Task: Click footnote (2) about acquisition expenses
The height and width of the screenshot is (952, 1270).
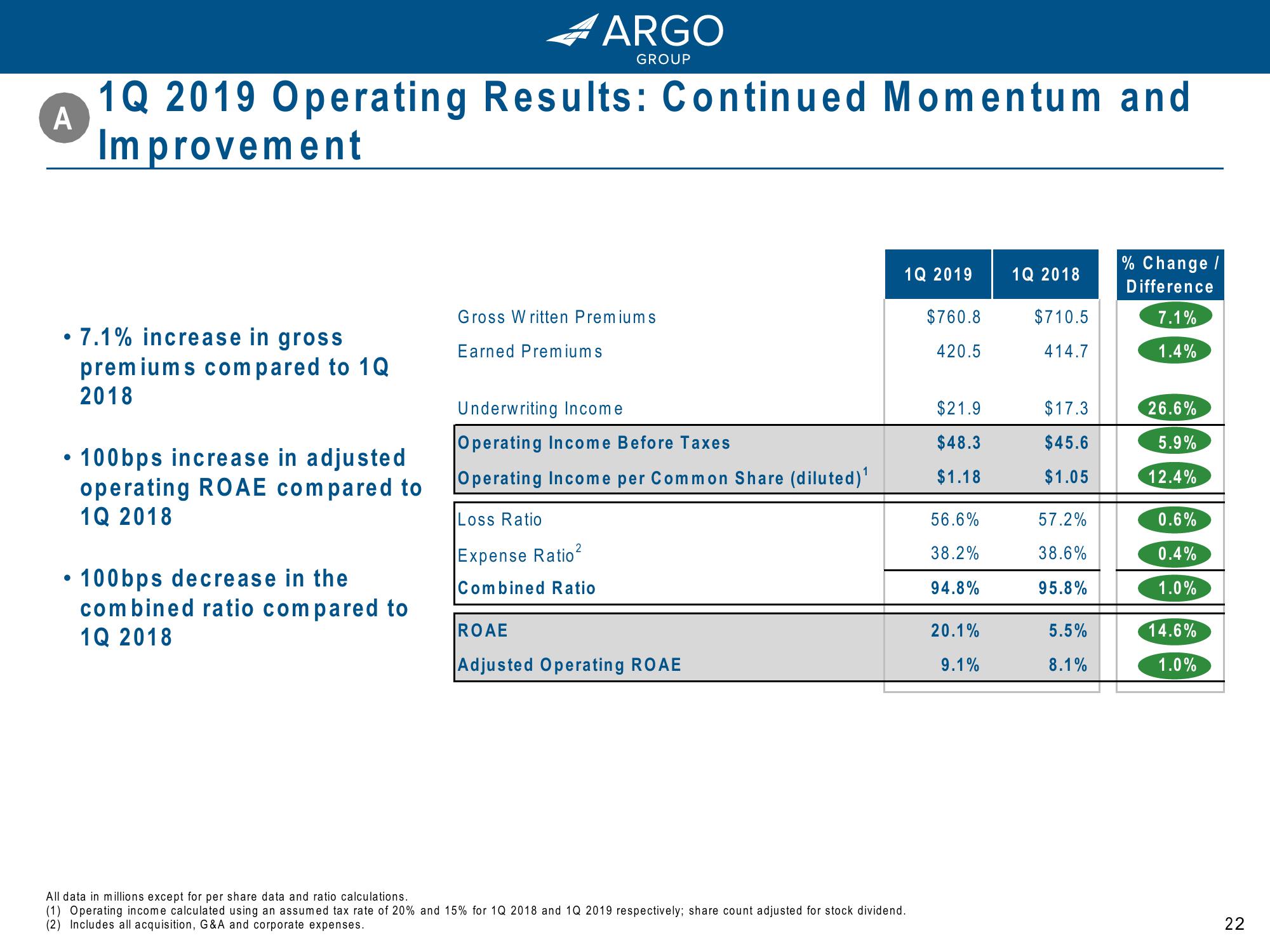Action: pyautogui.click(x=205, y=925)
